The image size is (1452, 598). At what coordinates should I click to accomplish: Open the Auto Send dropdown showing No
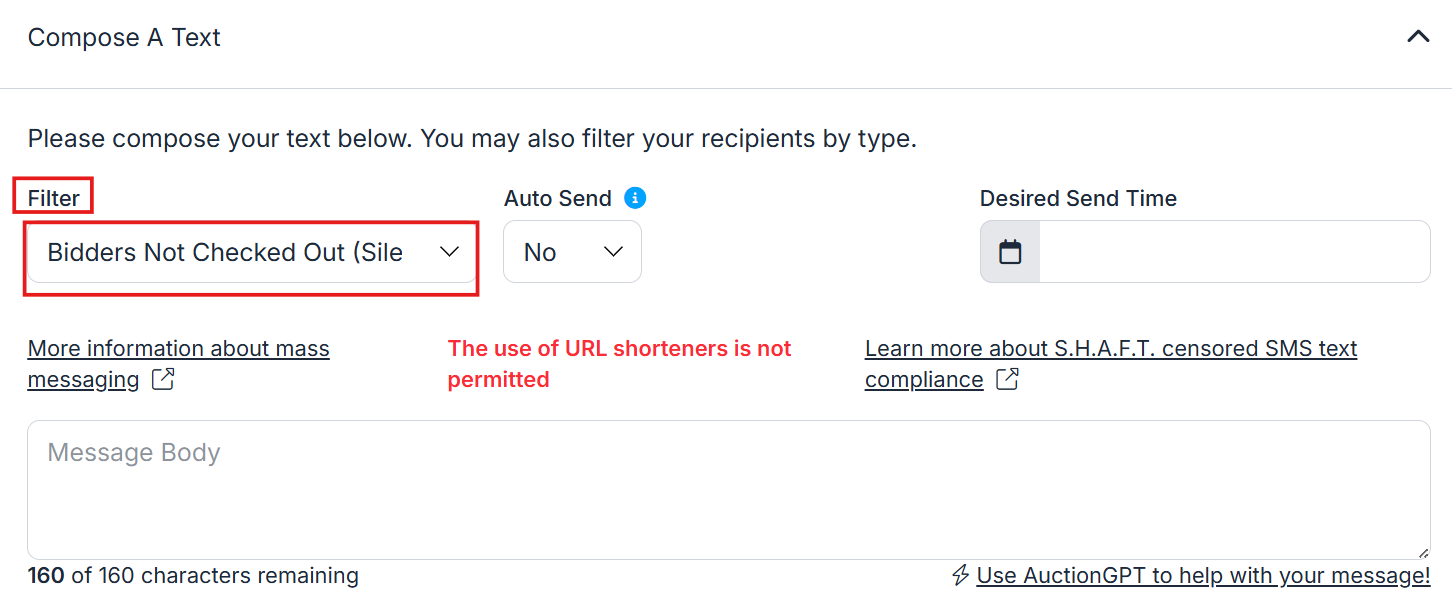[572, 253]
